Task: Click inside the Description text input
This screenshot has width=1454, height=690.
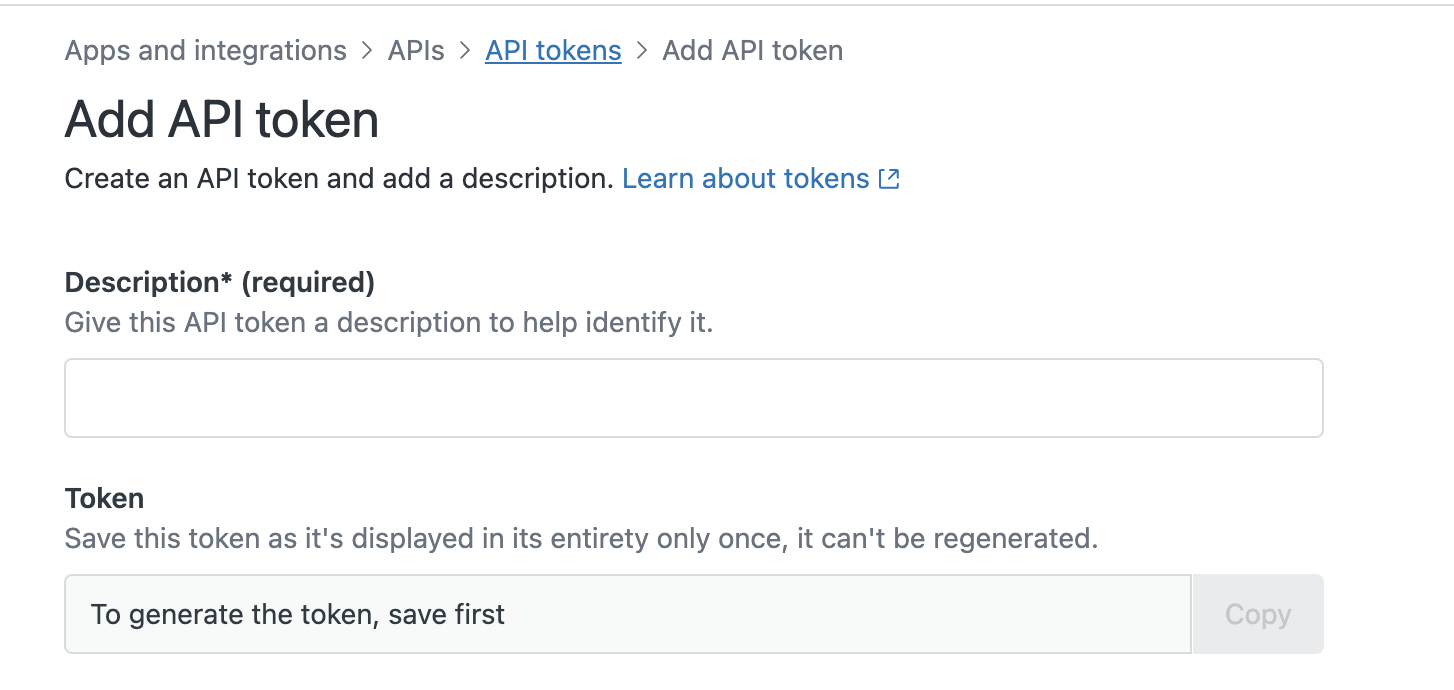Action: [x=694, y=396]
